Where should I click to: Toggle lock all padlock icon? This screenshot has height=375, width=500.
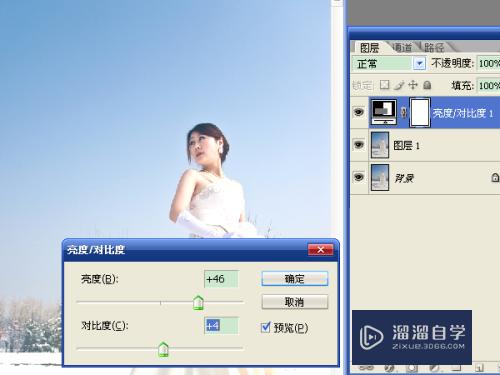(x=427, y=85)
